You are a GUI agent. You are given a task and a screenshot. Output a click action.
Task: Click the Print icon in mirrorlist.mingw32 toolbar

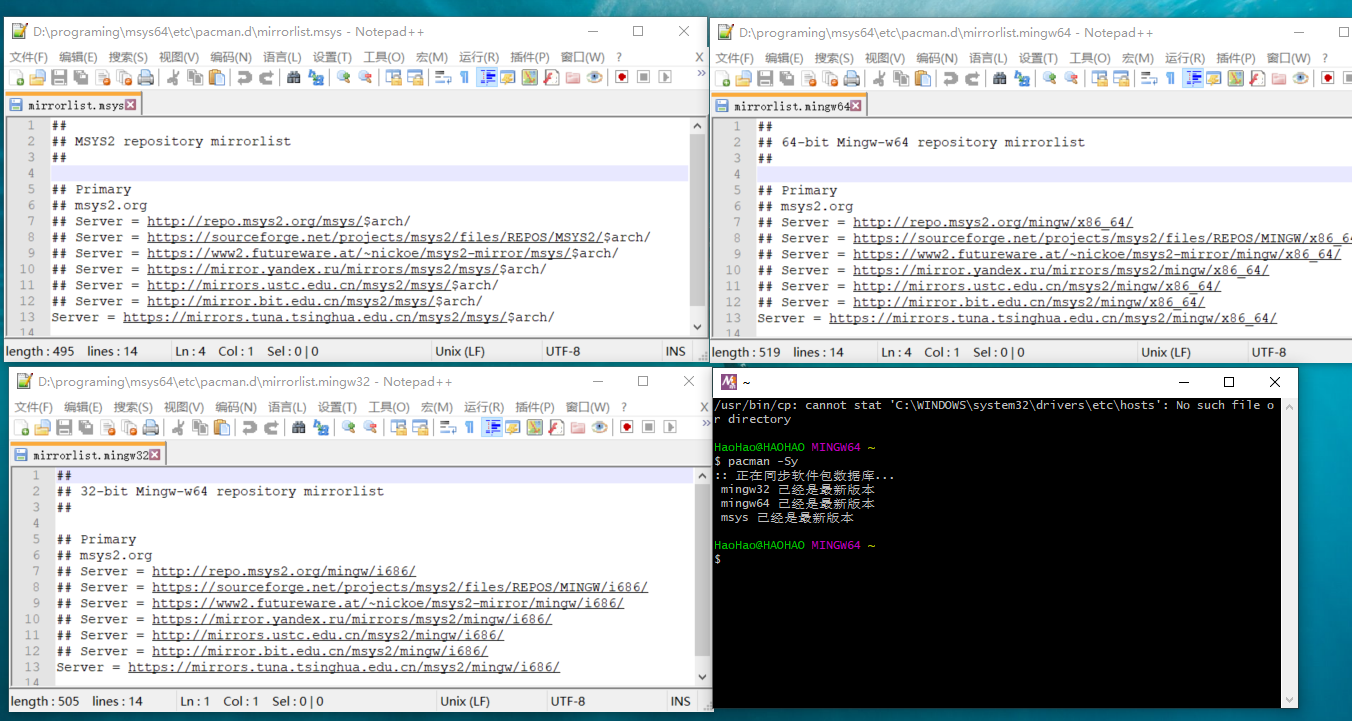[x=150, y=427]
